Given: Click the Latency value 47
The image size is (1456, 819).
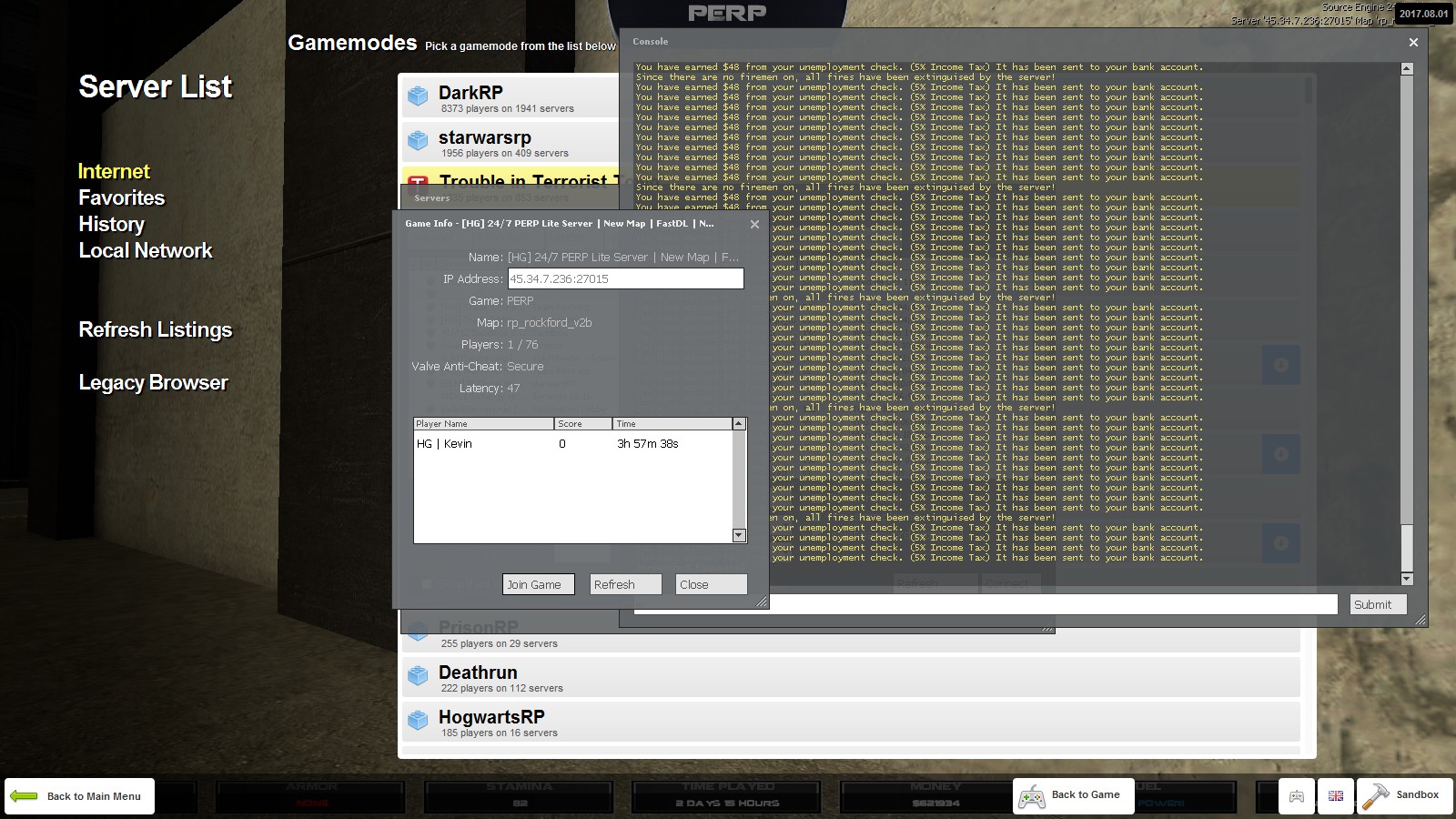Looking at the screenshot, I should [514, 389].
